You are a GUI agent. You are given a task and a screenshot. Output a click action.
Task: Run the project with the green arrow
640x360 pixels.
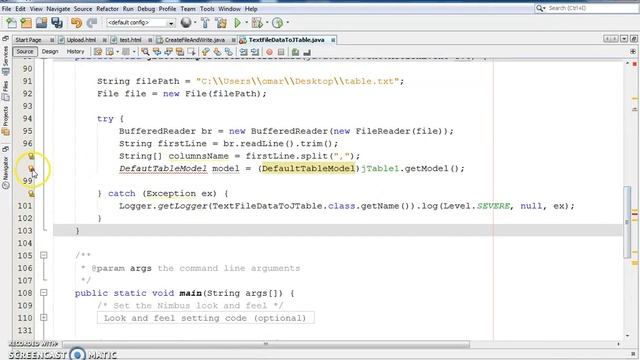238,23
